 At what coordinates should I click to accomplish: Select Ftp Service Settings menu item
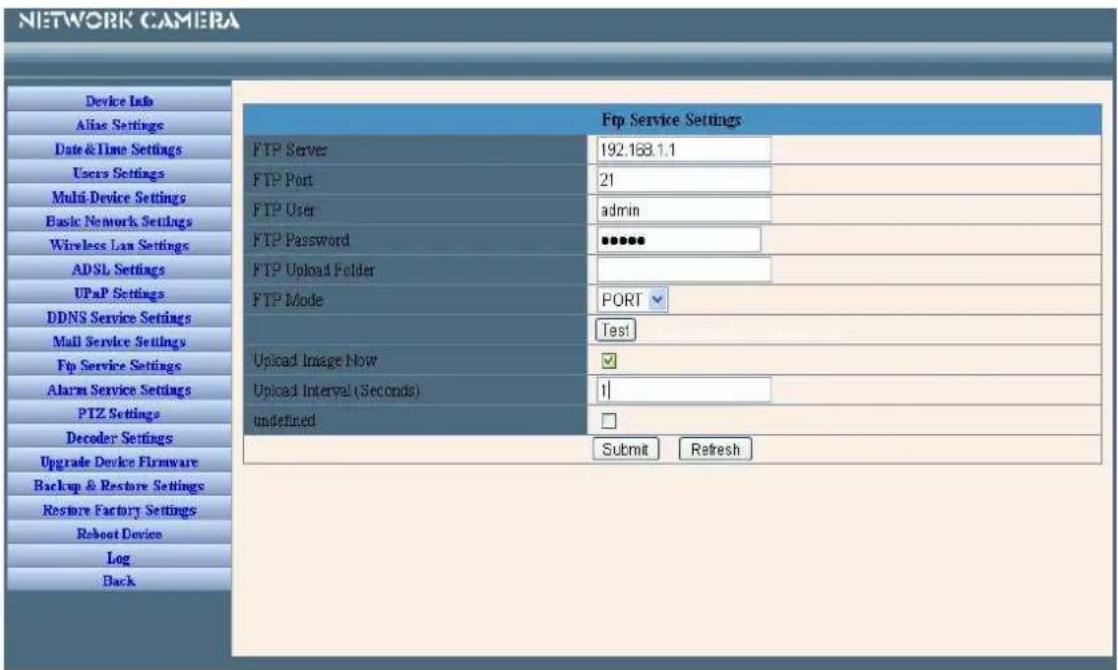pos(119,366)
